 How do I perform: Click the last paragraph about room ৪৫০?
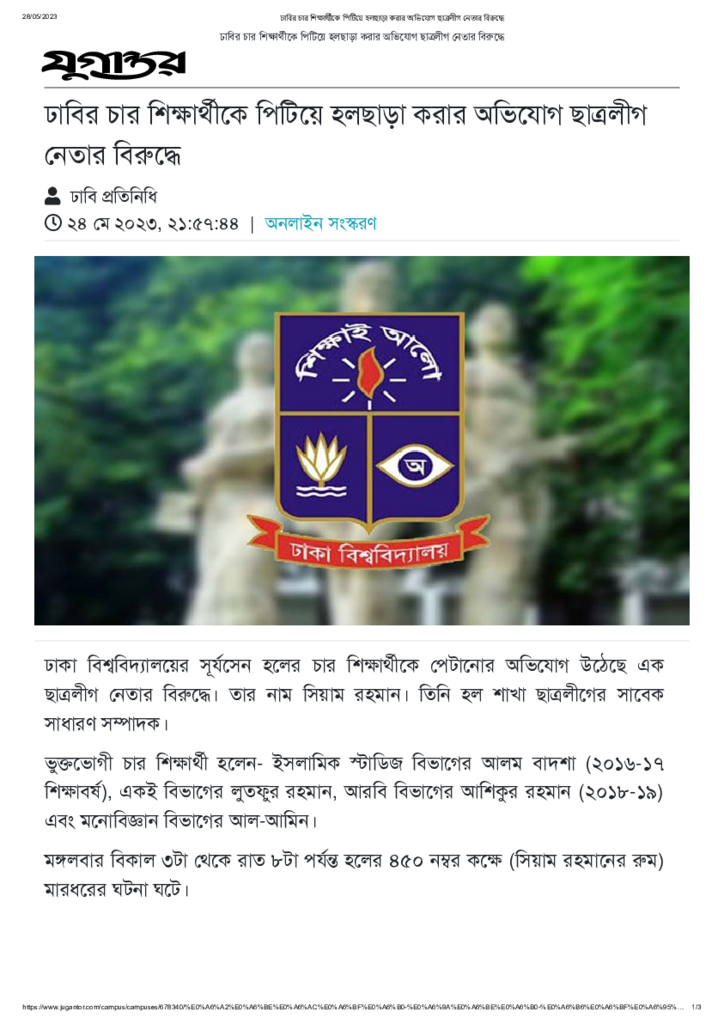pyautogui.click(x=354, y=875)
